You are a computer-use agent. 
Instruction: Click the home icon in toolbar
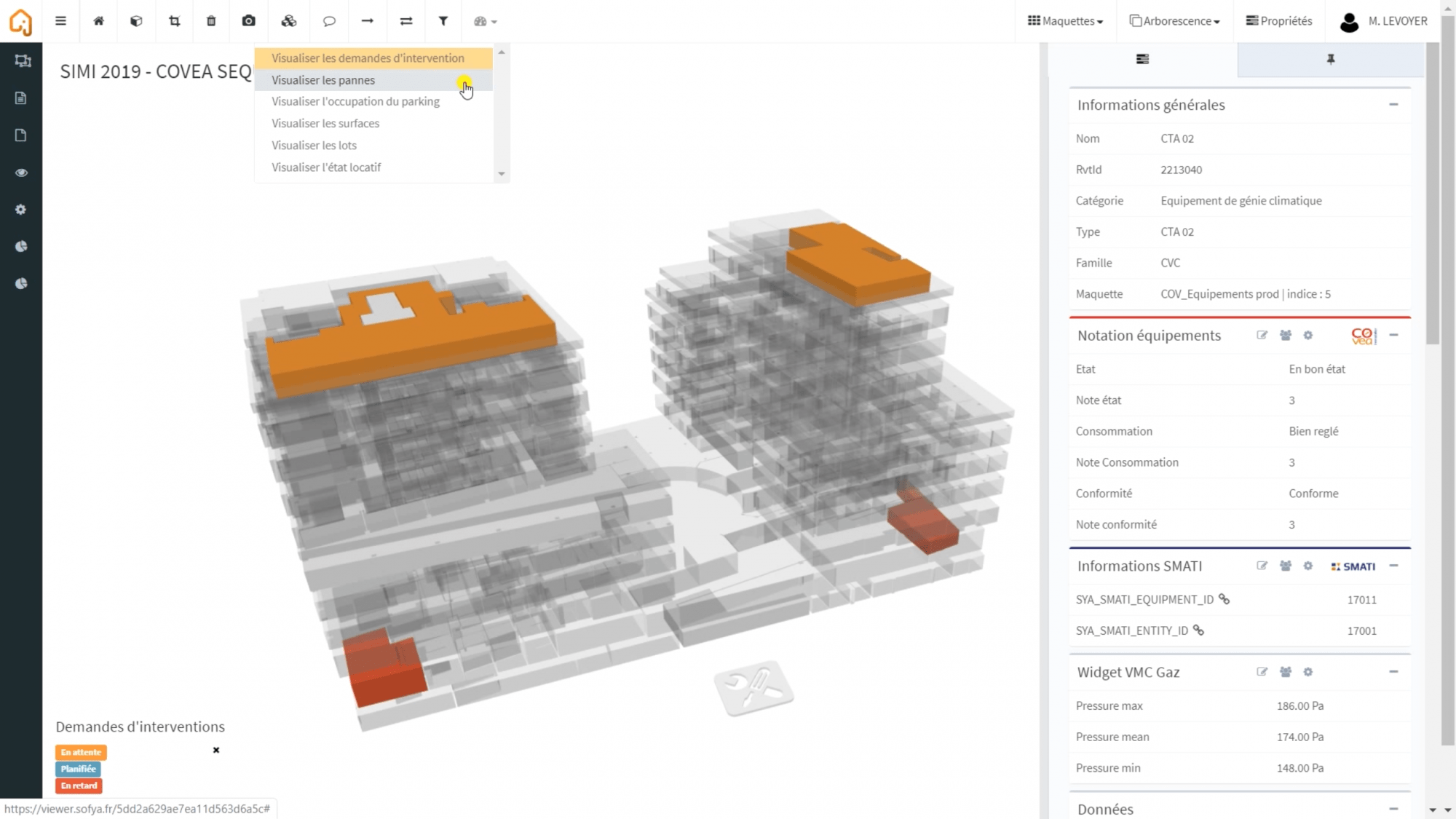(98, 21)
